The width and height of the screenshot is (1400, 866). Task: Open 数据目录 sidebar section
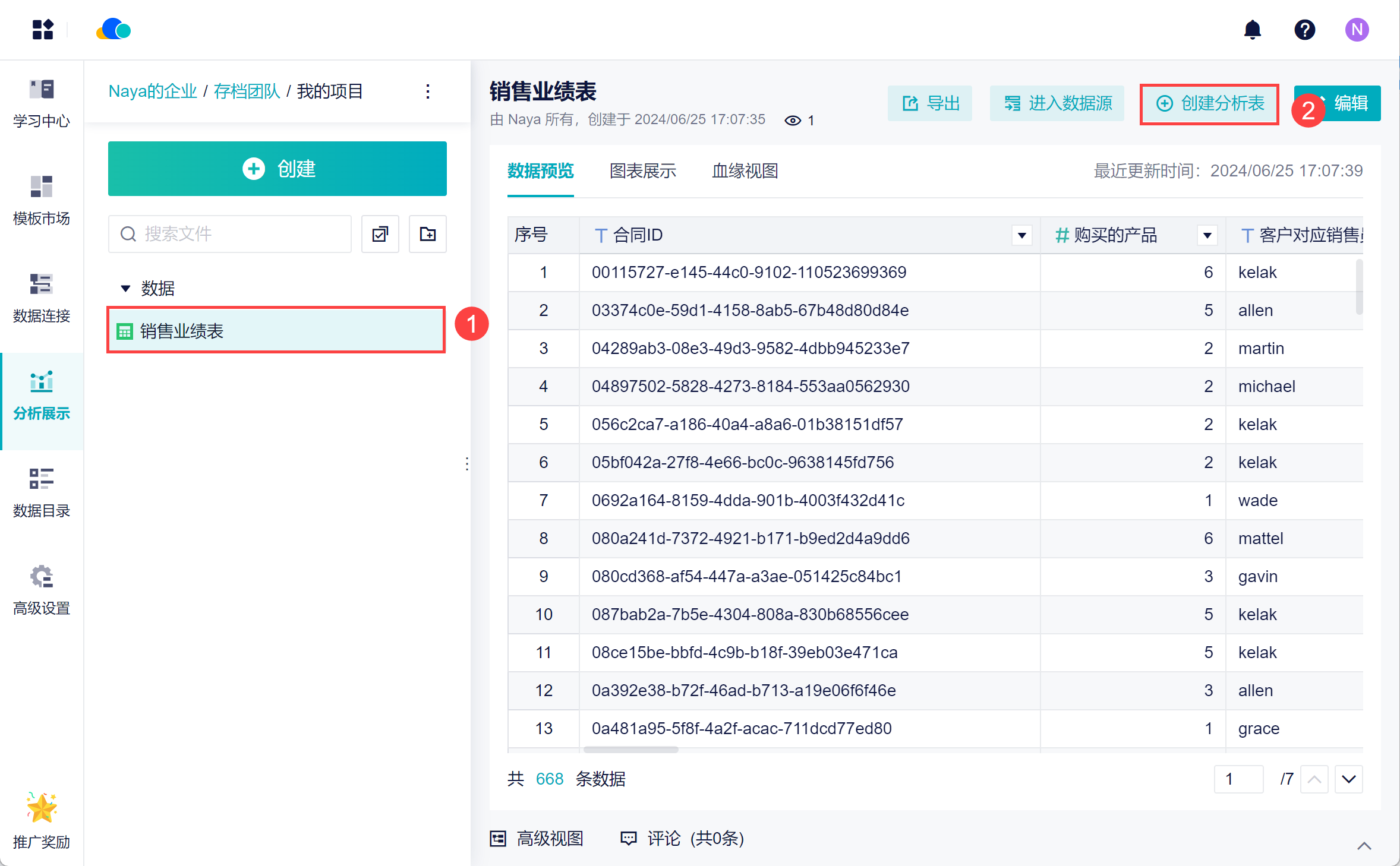(42, 493)
